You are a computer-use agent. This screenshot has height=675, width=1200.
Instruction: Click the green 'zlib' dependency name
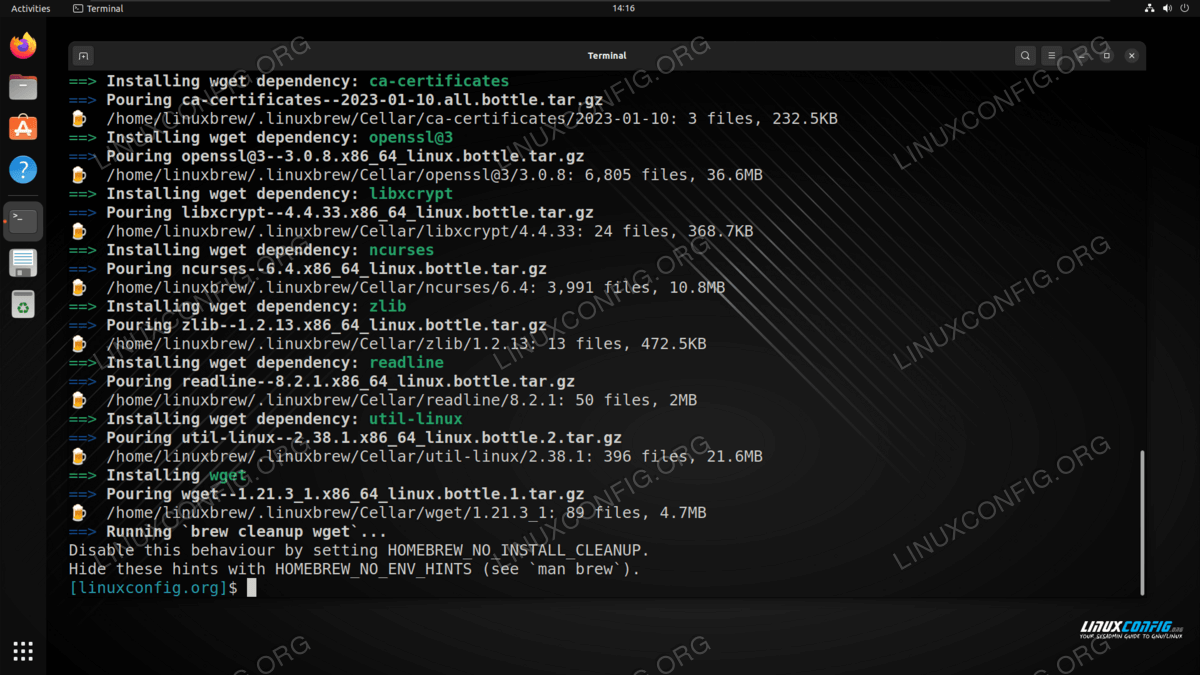point(388,306)
